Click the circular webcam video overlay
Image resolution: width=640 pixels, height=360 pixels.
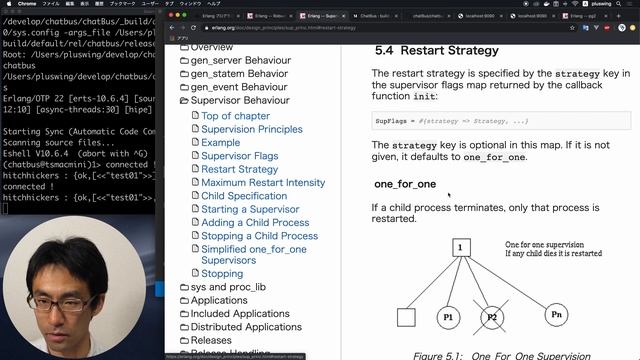pyautogui.click(x=75, y=287)
